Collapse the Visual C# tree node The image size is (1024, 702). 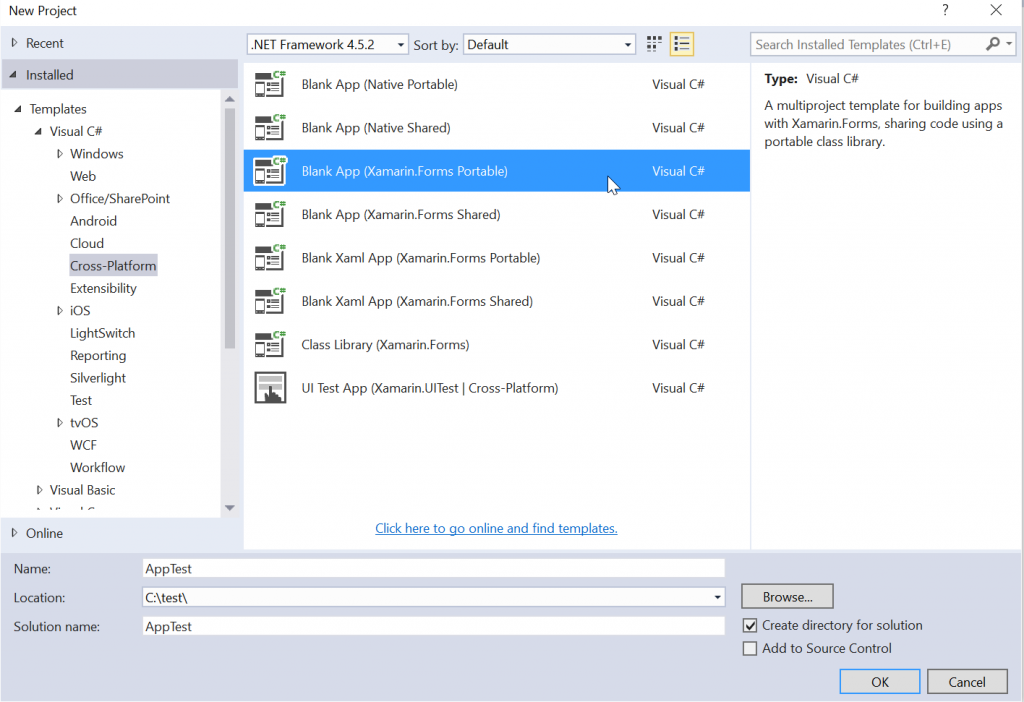tap(38, 131)
